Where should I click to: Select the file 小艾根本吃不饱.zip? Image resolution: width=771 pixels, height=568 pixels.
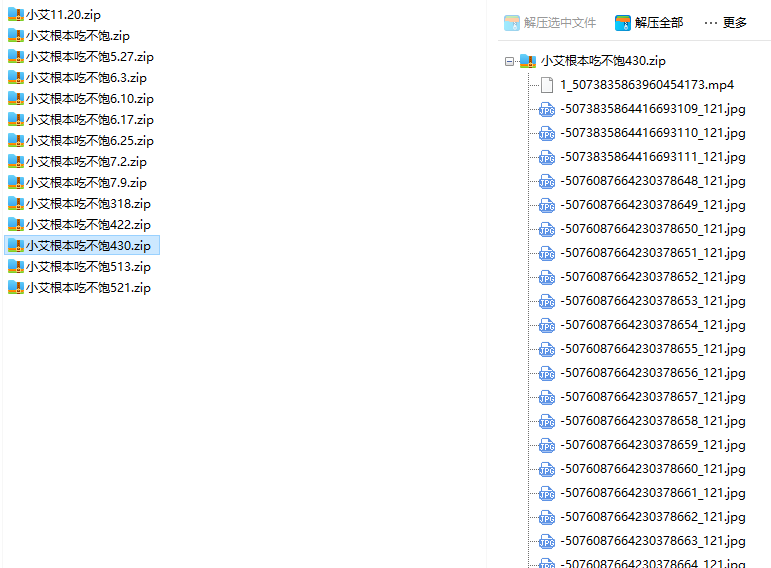pos(78,36)
